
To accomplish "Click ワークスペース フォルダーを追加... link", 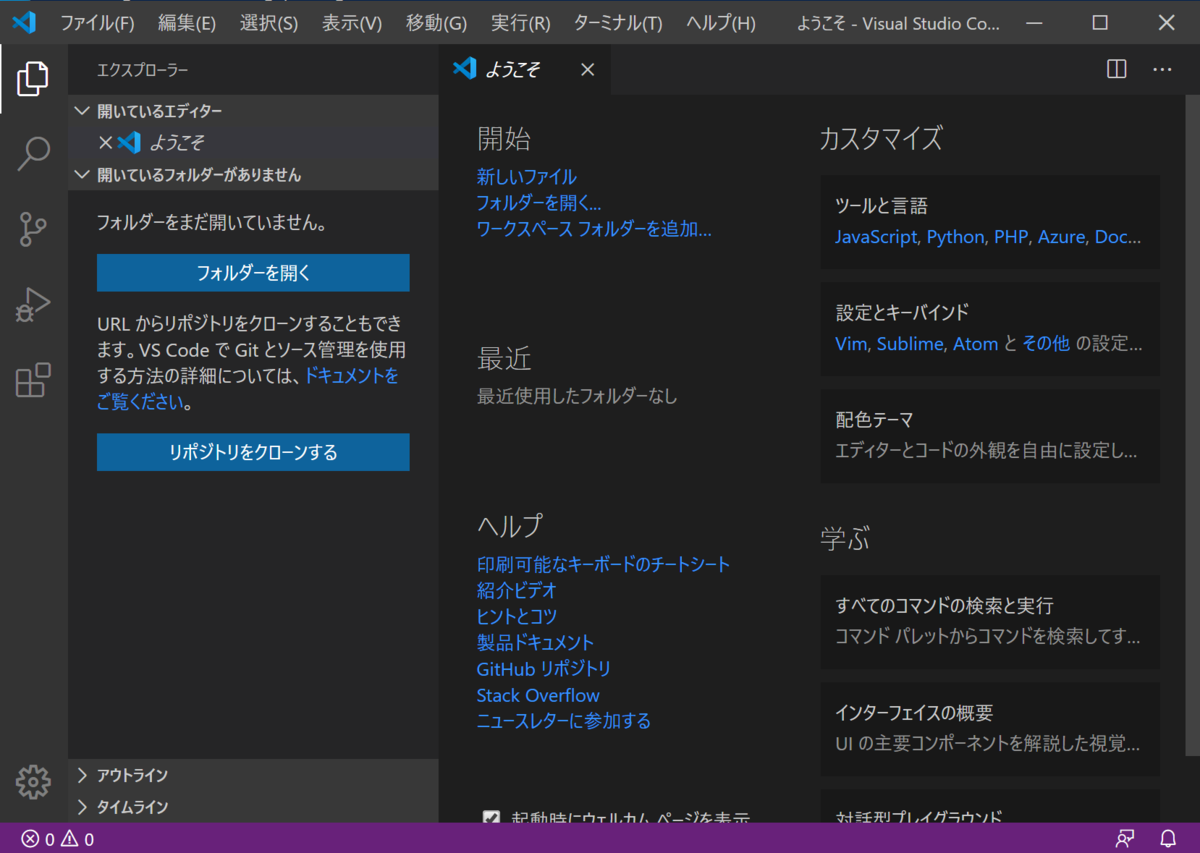I will click(594, 229).
